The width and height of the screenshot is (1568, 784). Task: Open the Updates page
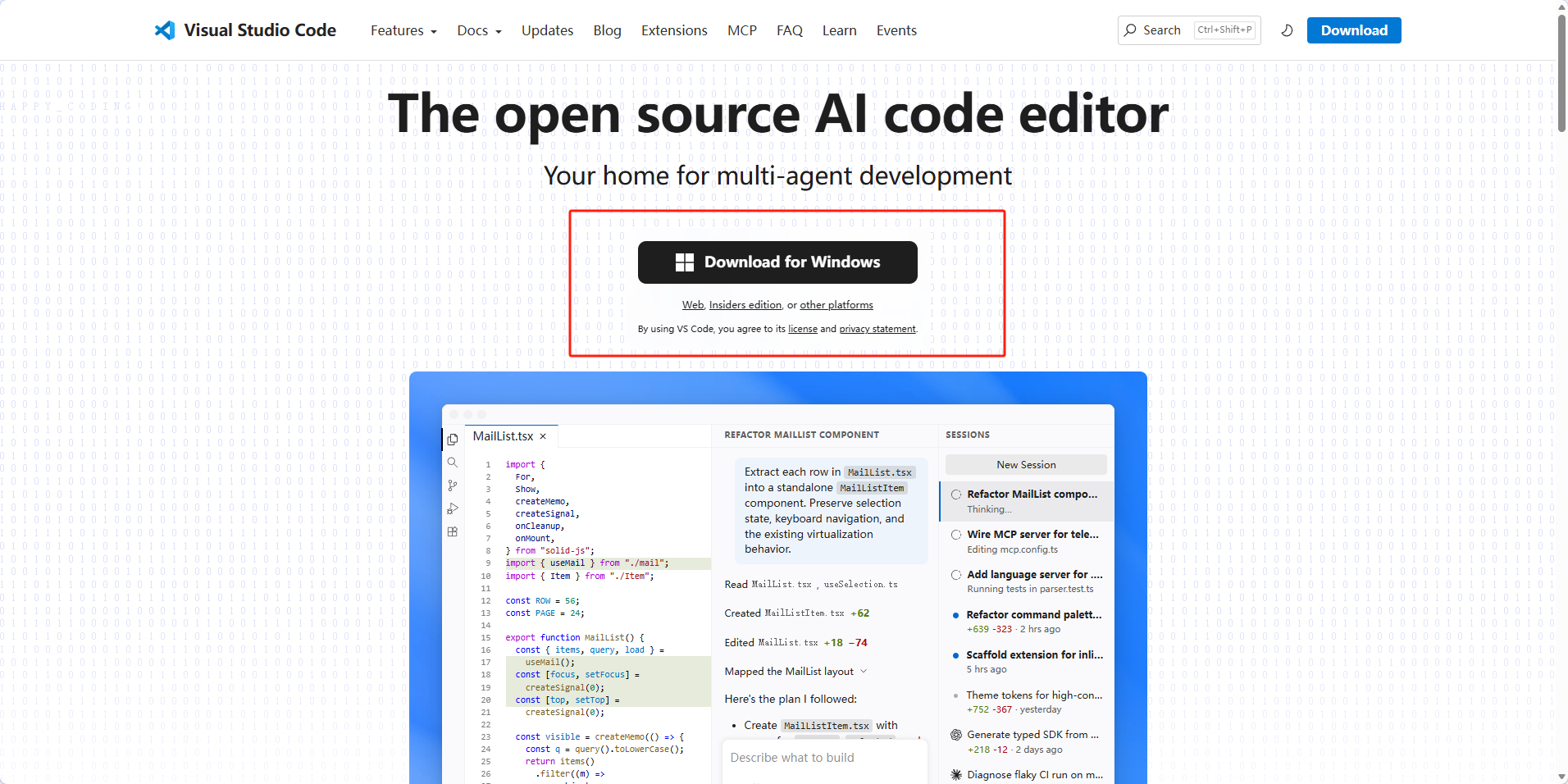click(547, 30)
